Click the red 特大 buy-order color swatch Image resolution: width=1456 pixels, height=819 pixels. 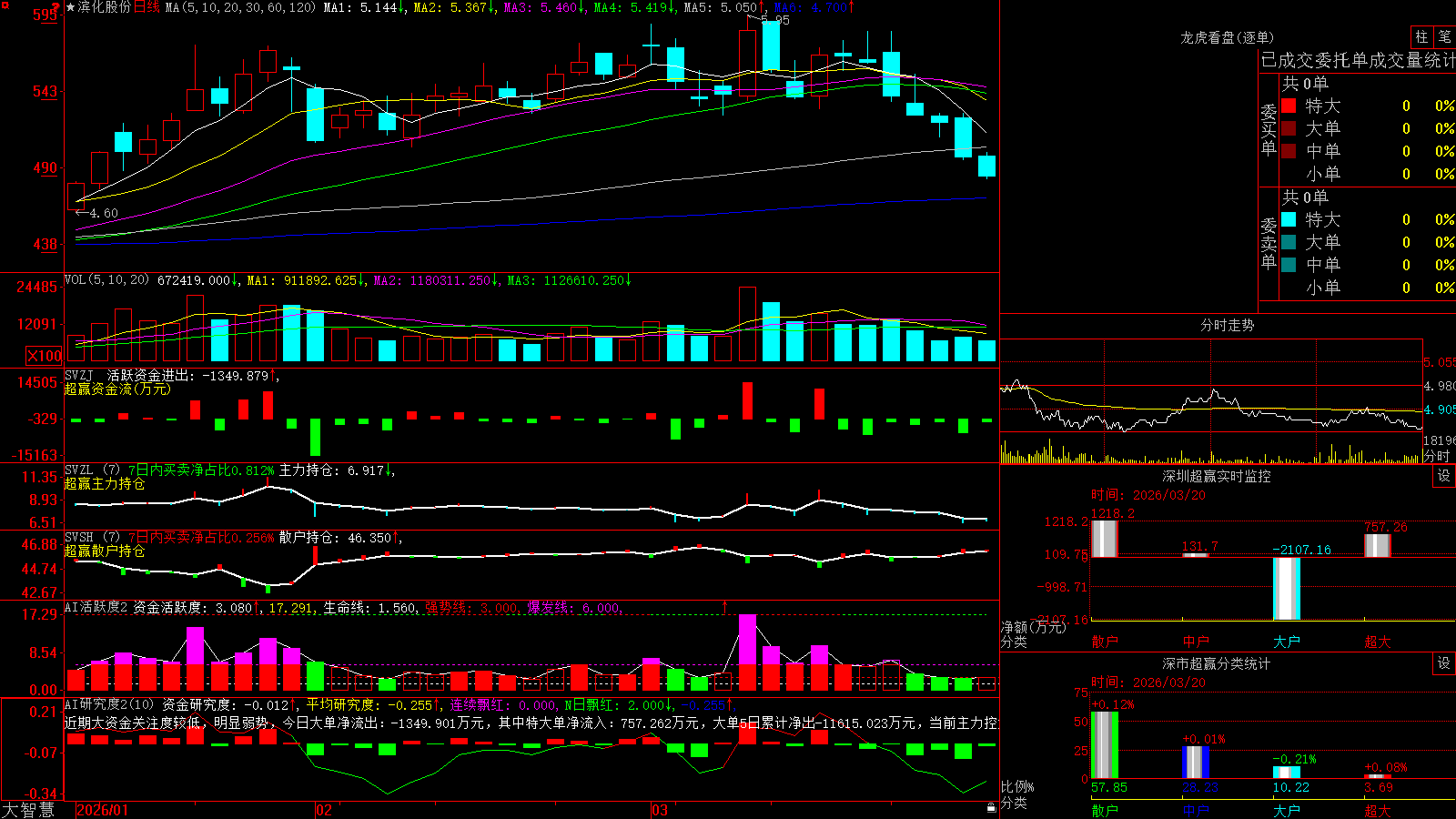coord(1289,106)
